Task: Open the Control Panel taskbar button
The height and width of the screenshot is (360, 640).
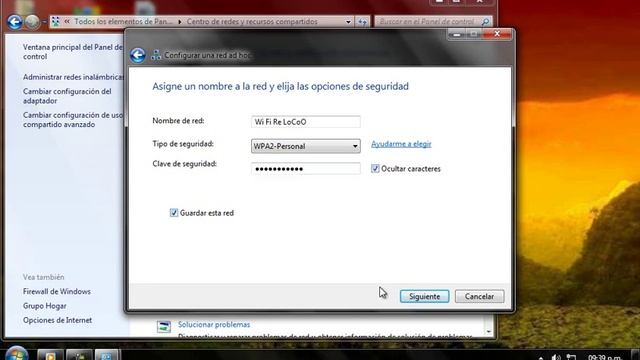Action: click(107, 355)
